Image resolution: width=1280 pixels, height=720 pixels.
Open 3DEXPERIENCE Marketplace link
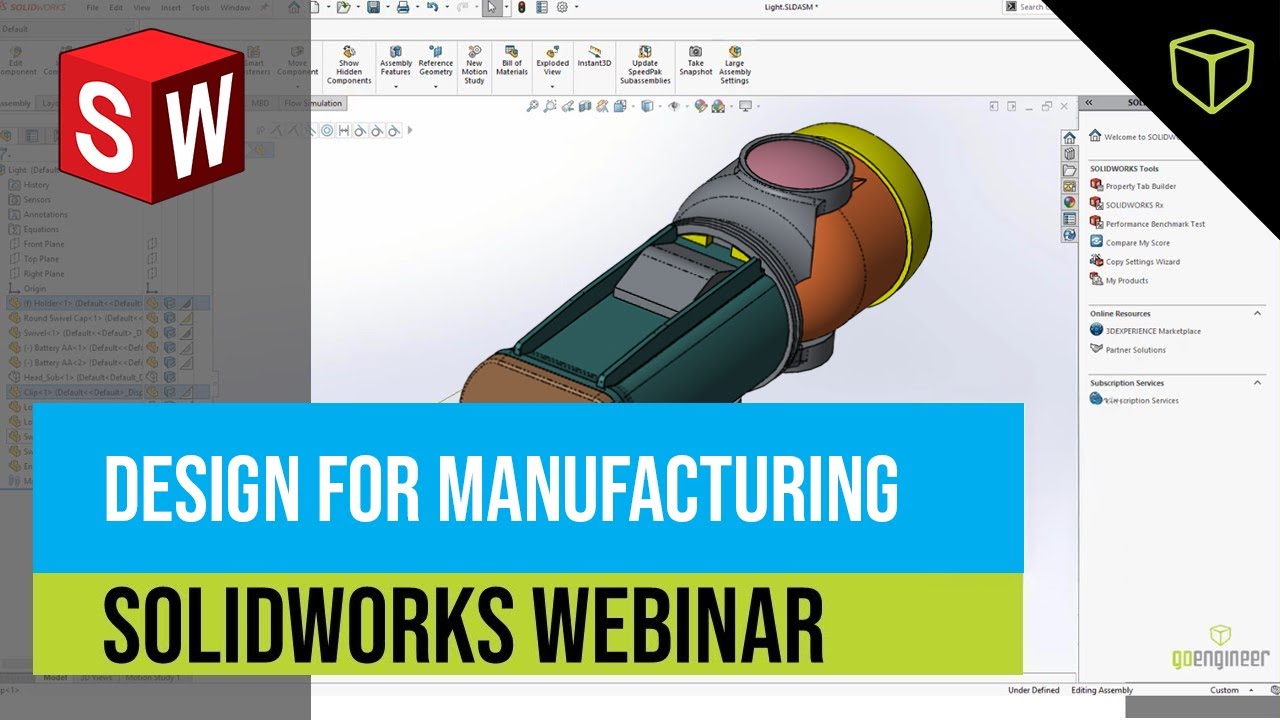point(1145,331)
